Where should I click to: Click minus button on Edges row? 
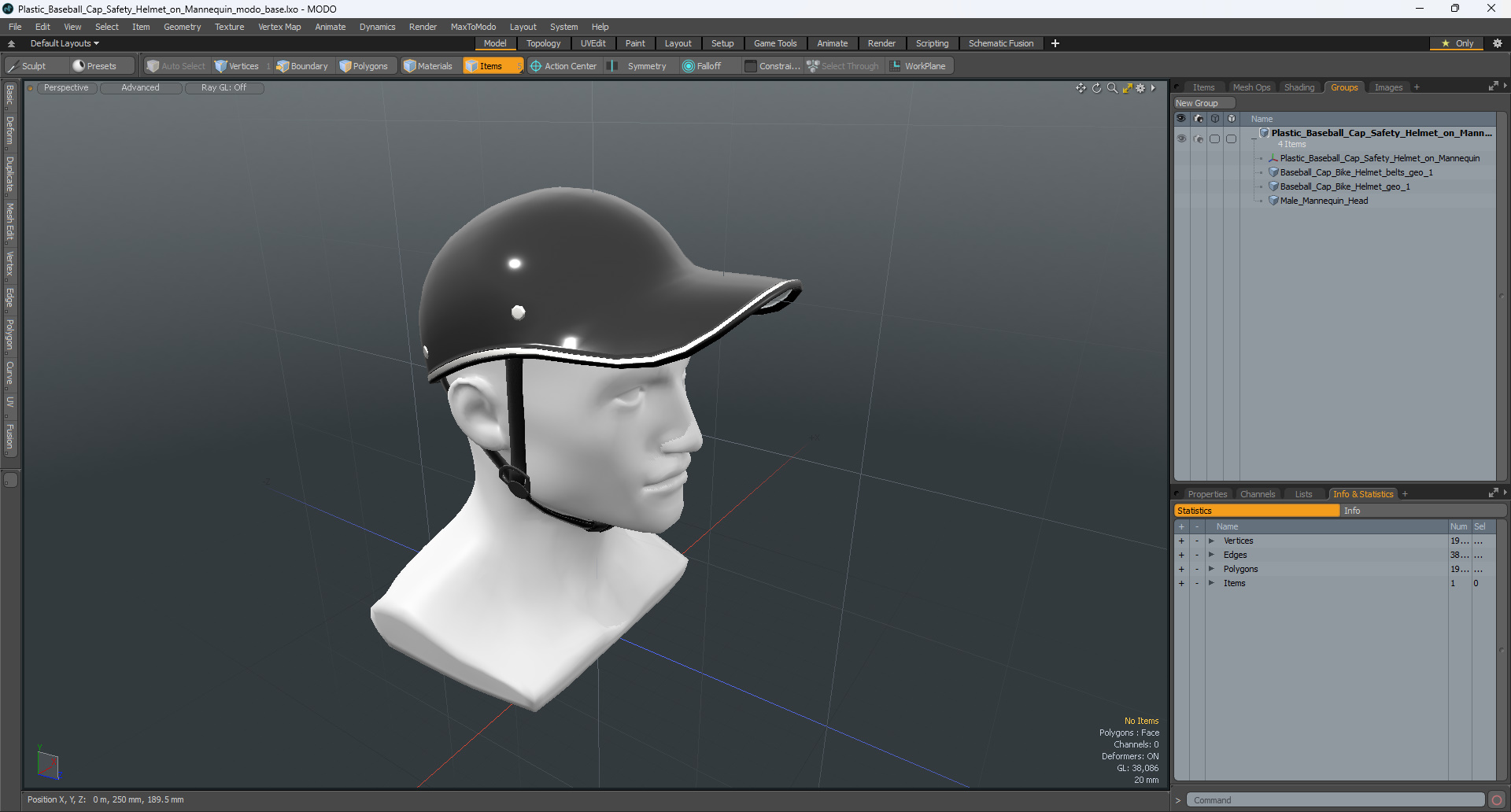click(1197, 555)
